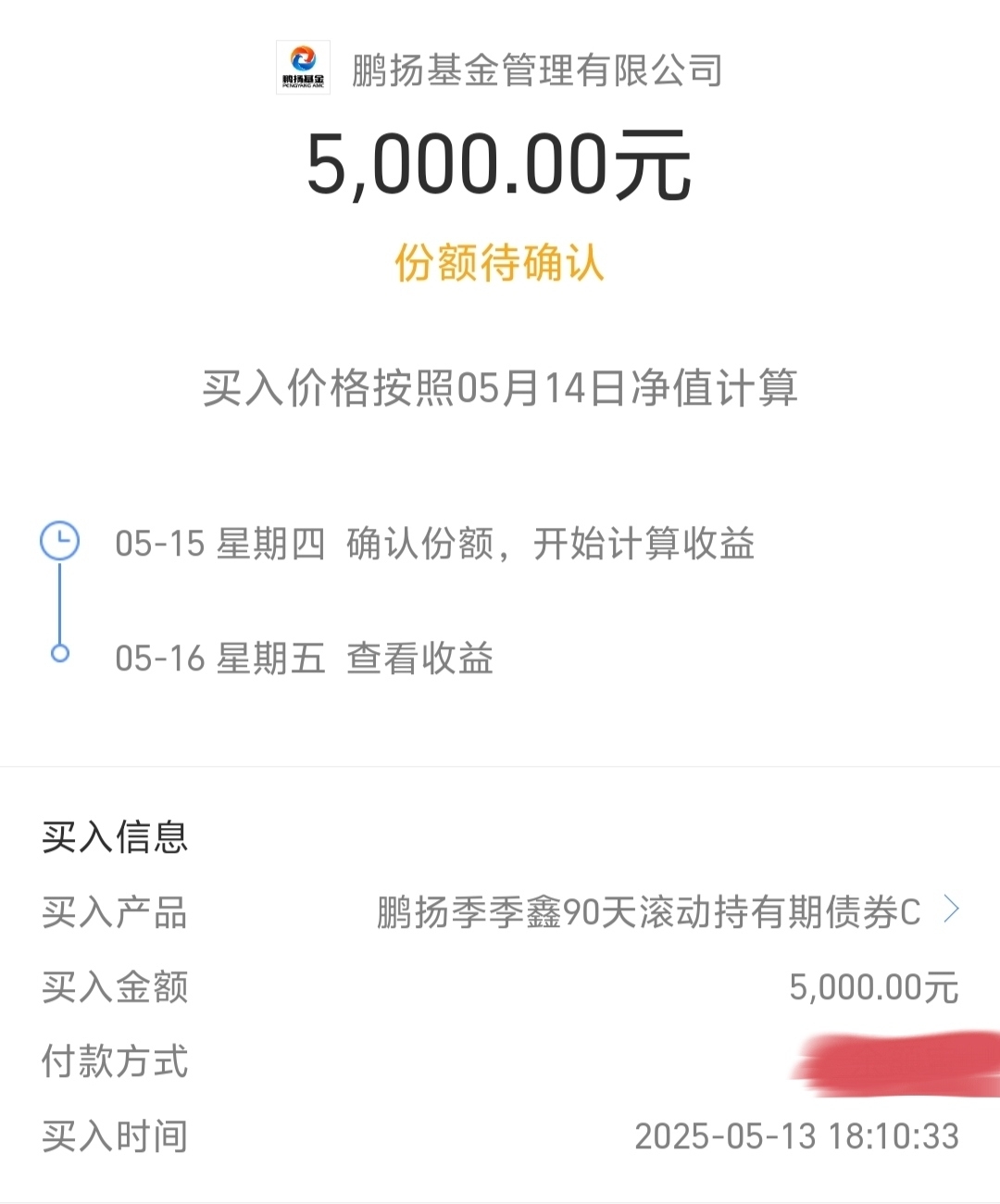
Task: Select the 2025-05-13 18:10:33 timestamp
Action: tap(797, 1136)
